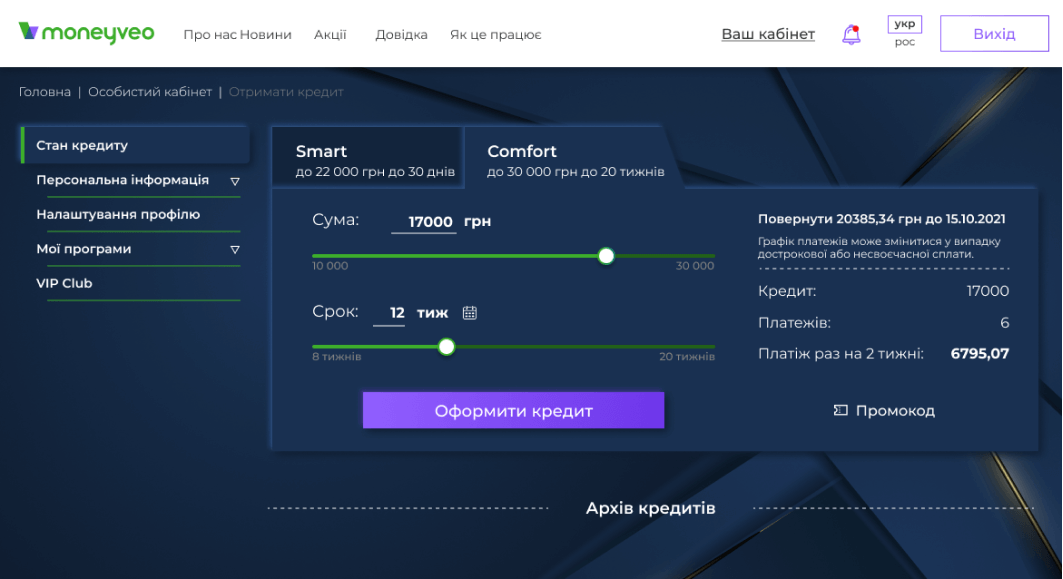
Task: Expand Мої програми submenu arrow
Action: click(x=235, y=249)
